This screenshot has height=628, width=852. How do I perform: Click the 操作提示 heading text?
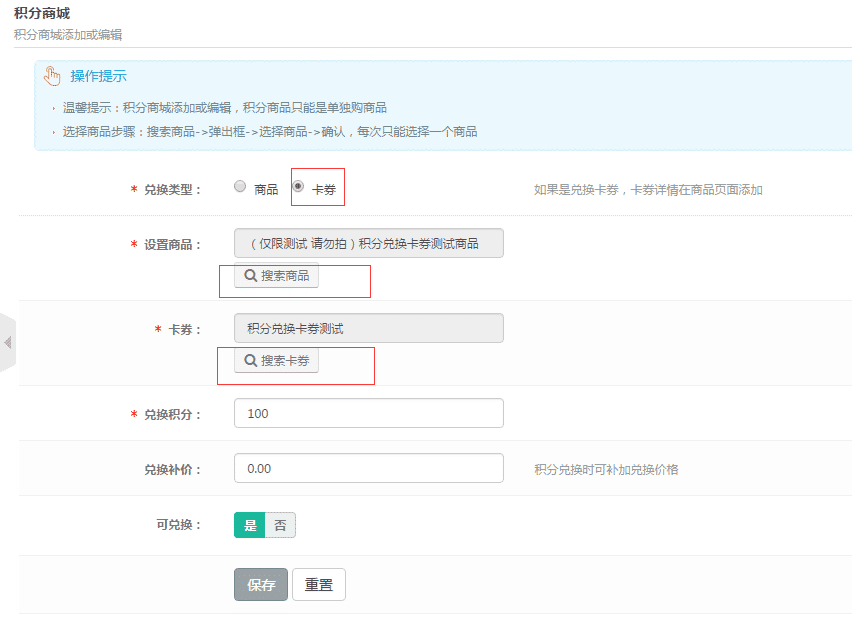tap(98, 77)
